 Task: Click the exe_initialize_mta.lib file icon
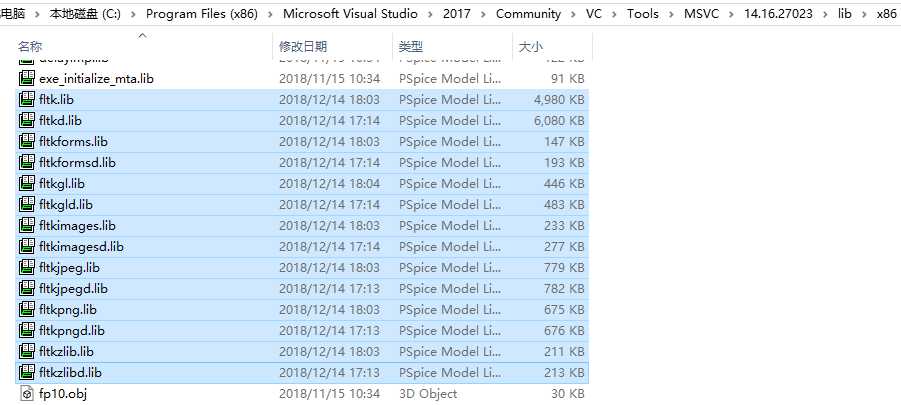point(27,78)
